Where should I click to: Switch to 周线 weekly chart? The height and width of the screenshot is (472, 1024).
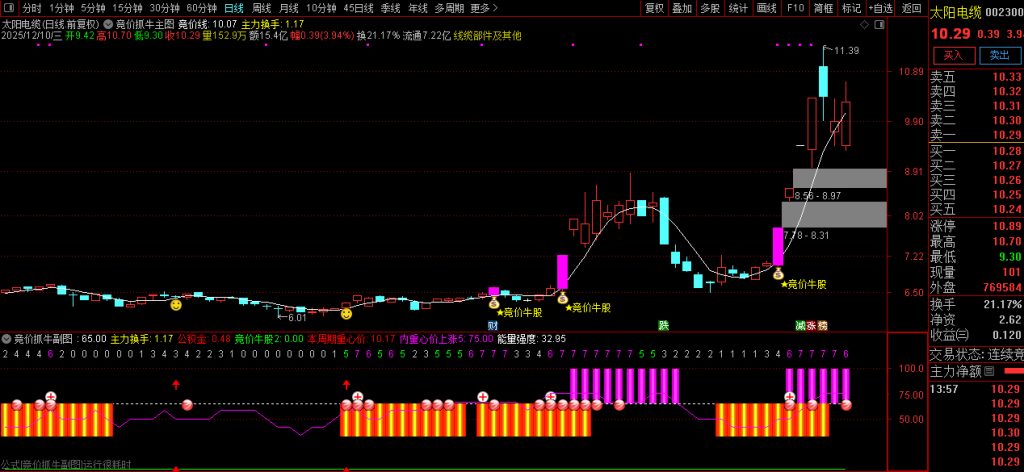pos(261,8)
